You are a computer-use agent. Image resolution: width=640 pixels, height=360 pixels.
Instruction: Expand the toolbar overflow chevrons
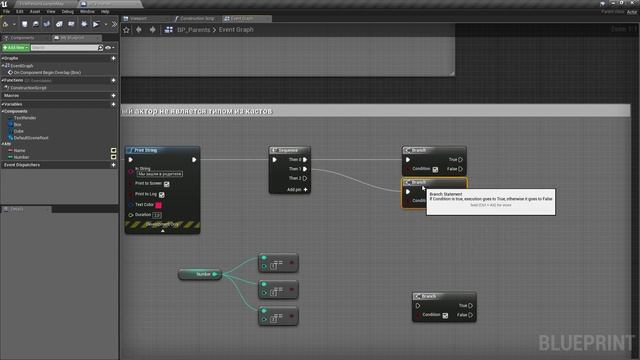(114, 24)
